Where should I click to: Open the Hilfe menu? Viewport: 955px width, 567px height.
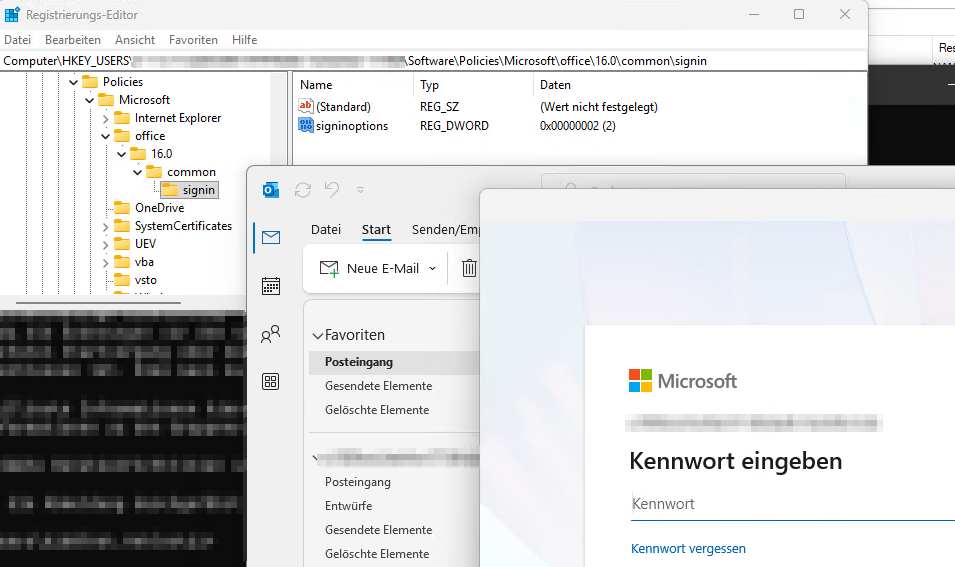(244, 40)
